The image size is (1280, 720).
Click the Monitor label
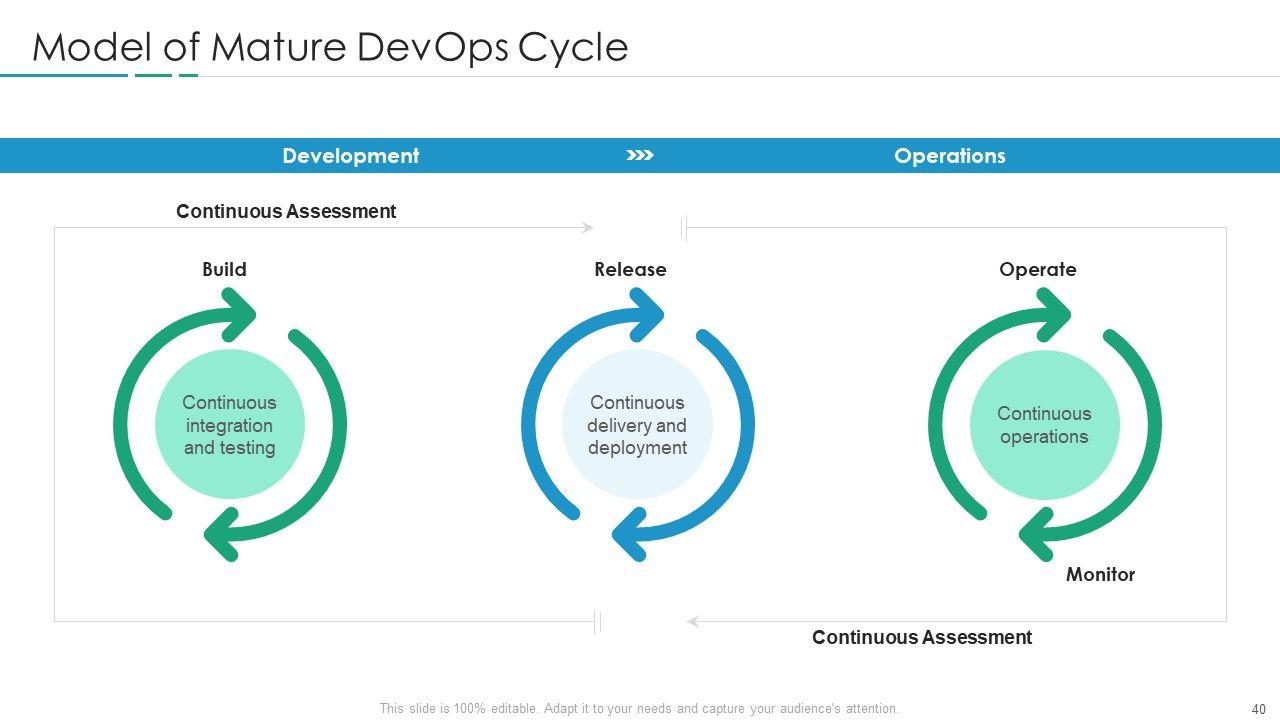pos(1100,574)
